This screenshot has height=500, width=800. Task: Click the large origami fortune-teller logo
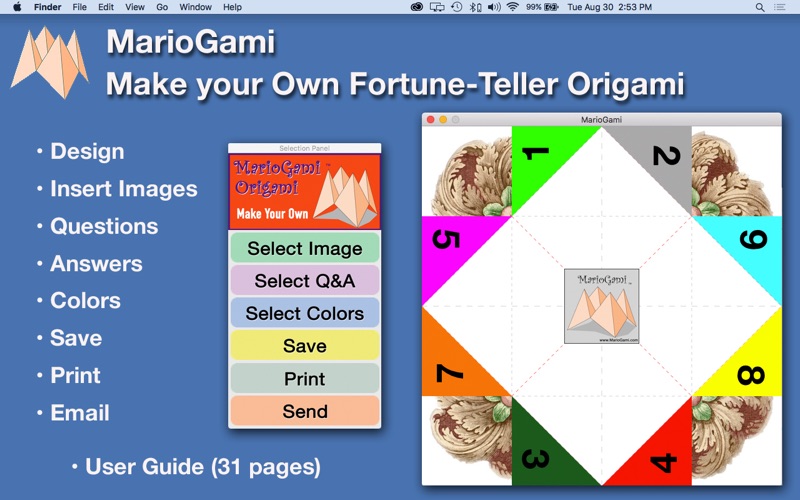(50, 62)
